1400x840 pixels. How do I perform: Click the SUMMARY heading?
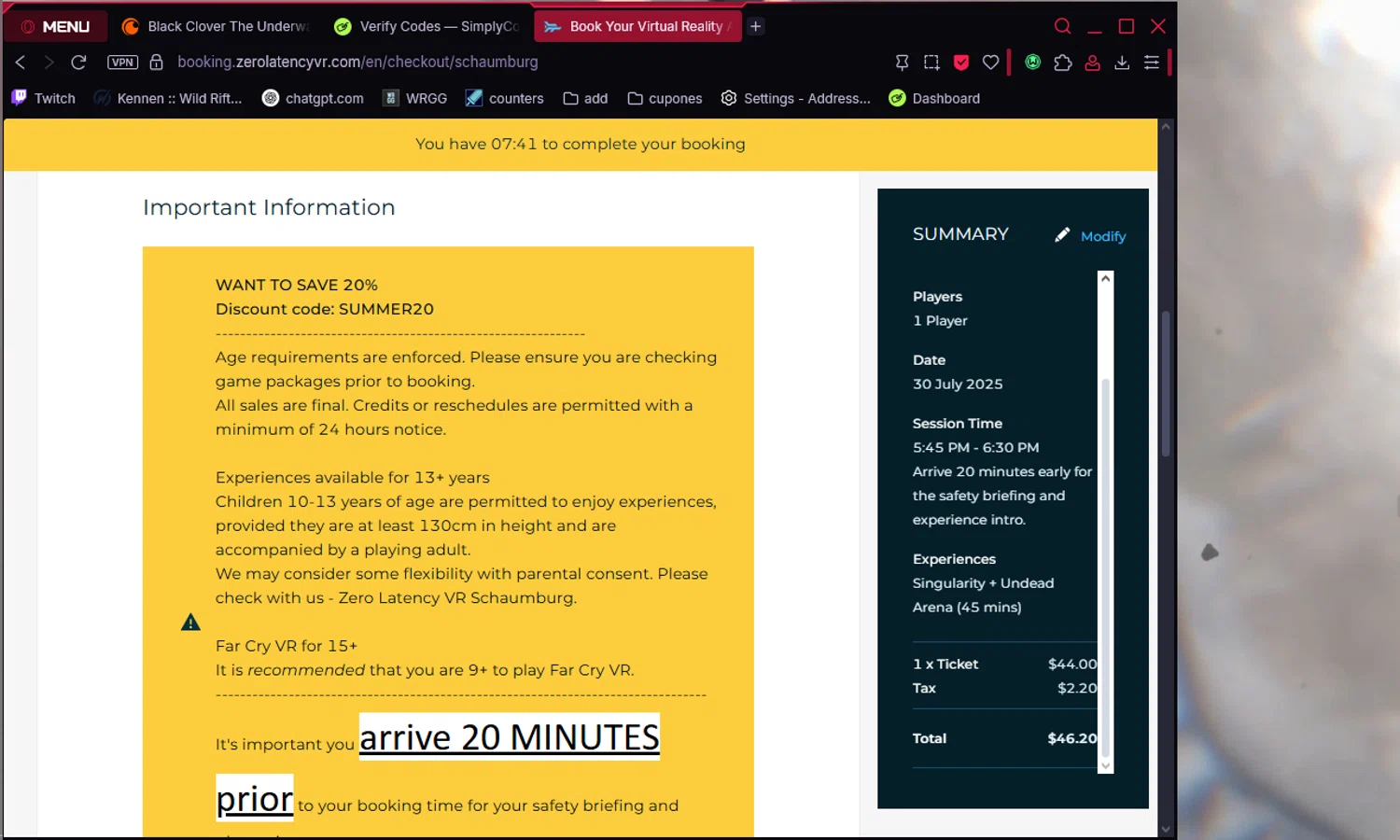coord(960,234)
